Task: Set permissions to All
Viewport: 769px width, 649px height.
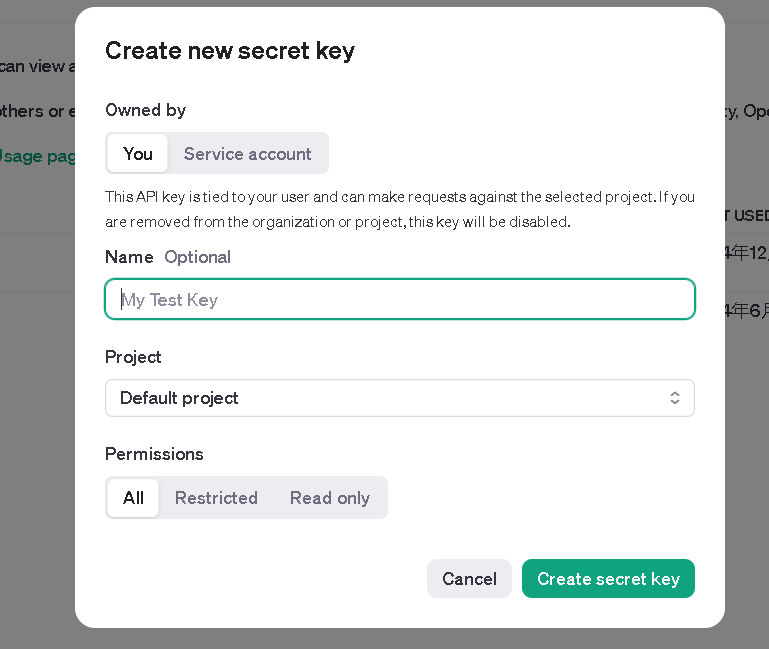Action: (133, 498)
